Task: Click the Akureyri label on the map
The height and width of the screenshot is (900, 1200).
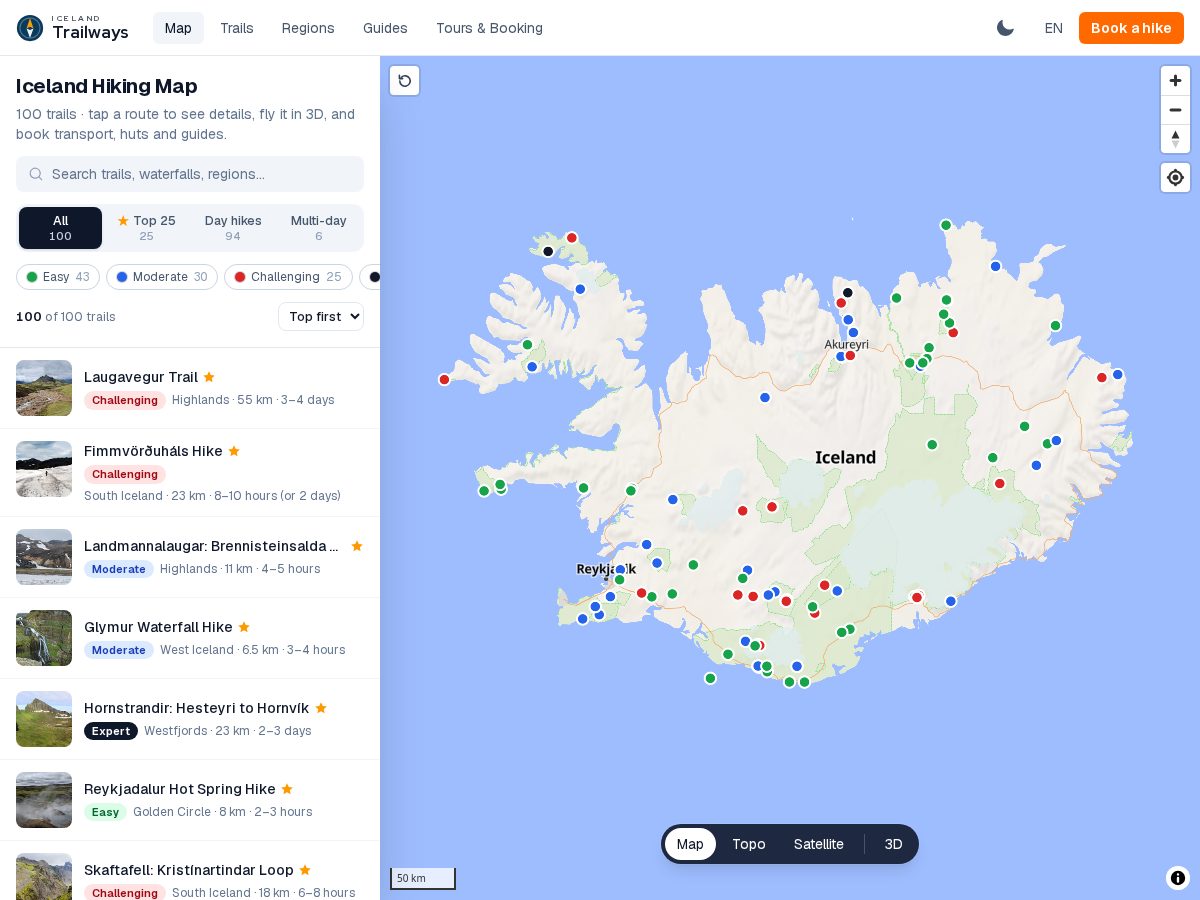Action: [x=846, y=344]
